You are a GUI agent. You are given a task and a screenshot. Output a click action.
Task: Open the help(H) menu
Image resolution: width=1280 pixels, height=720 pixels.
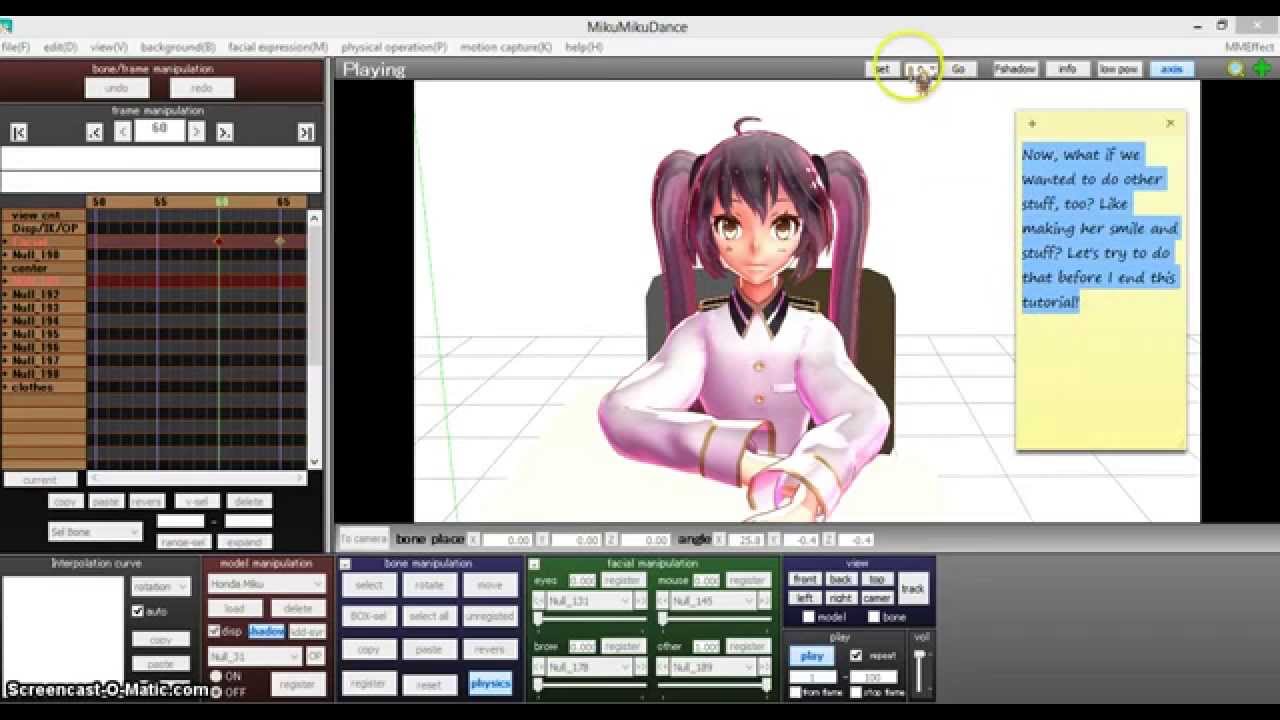click(584, 47)
